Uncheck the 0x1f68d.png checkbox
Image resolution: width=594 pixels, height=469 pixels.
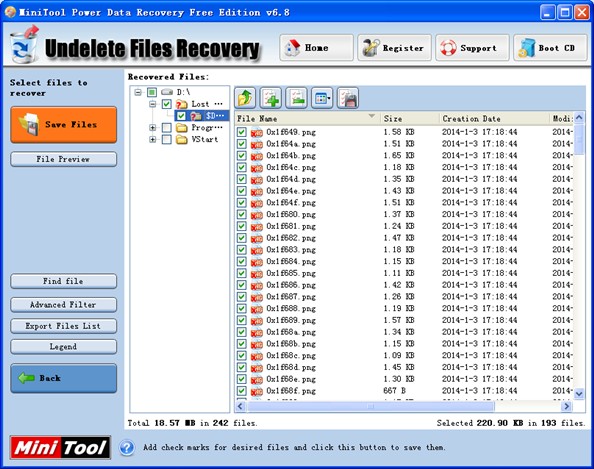tap(242, 367)
